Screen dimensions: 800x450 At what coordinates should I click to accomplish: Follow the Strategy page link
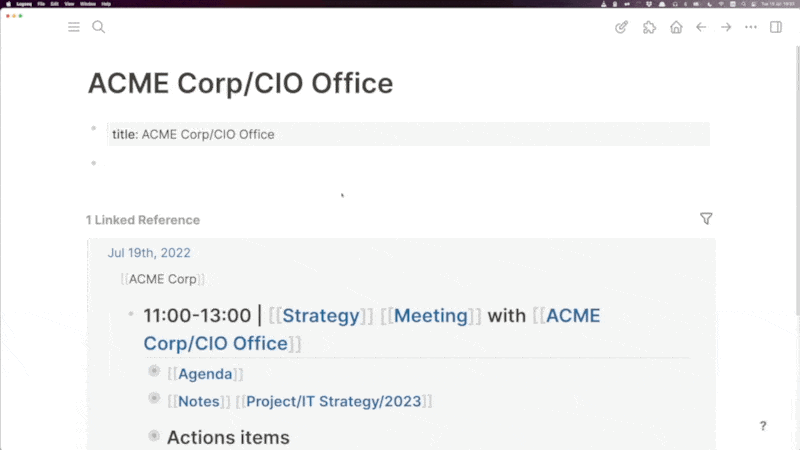point(321,316)
